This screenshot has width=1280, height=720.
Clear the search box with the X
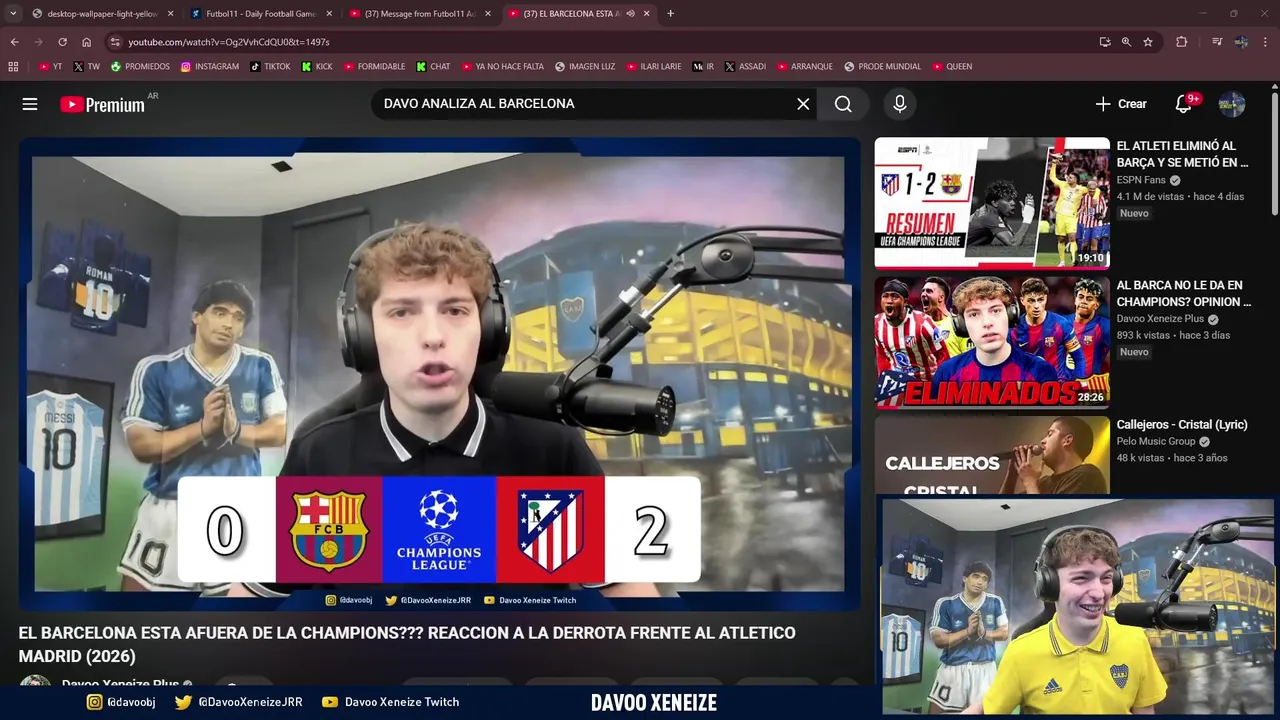803,104
